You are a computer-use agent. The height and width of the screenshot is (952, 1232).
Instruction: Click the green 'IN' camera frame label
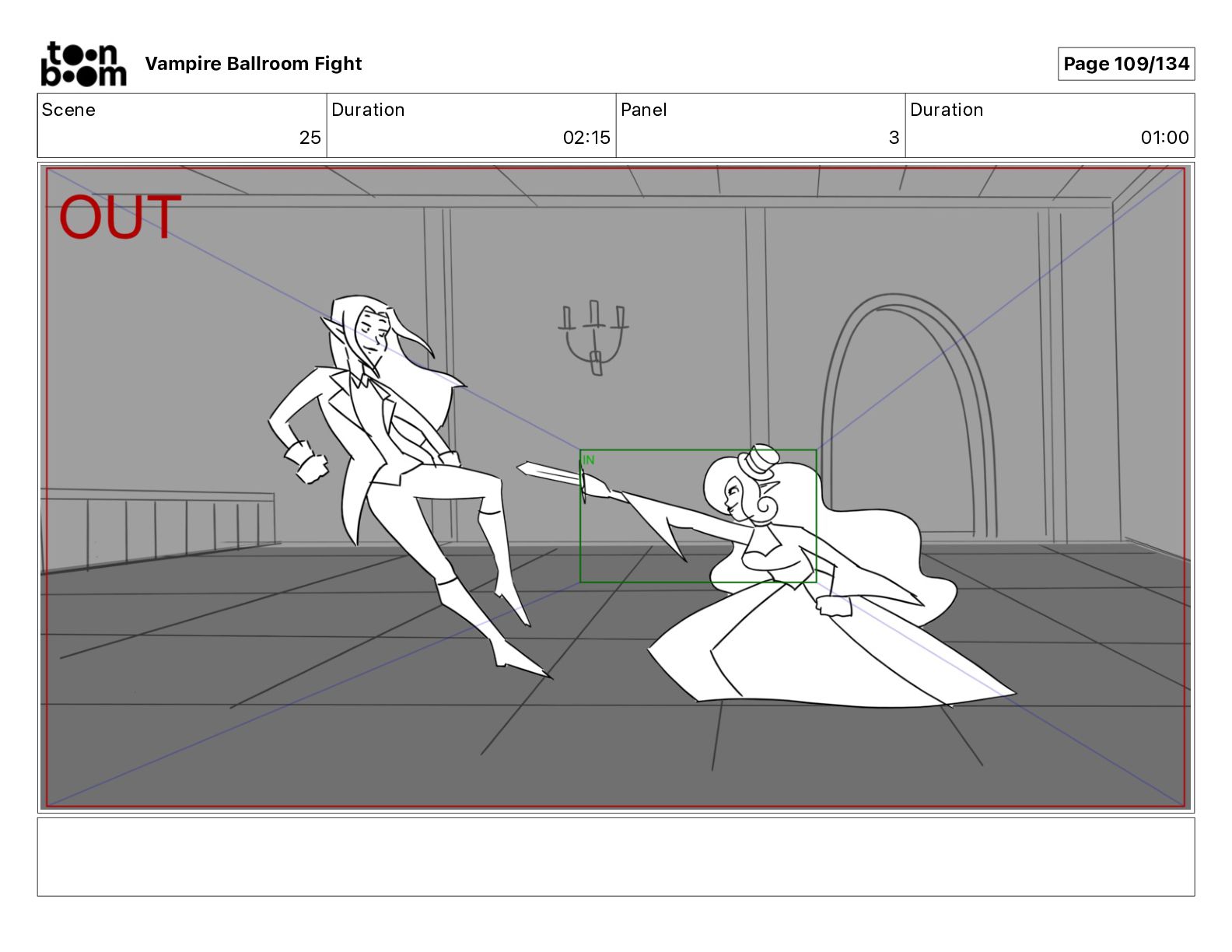(589, 460)
